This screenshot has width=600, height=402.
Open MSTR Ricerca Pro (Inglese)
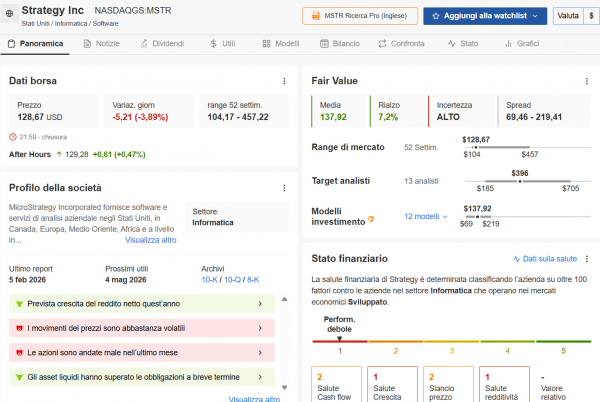tap(360, 16)
